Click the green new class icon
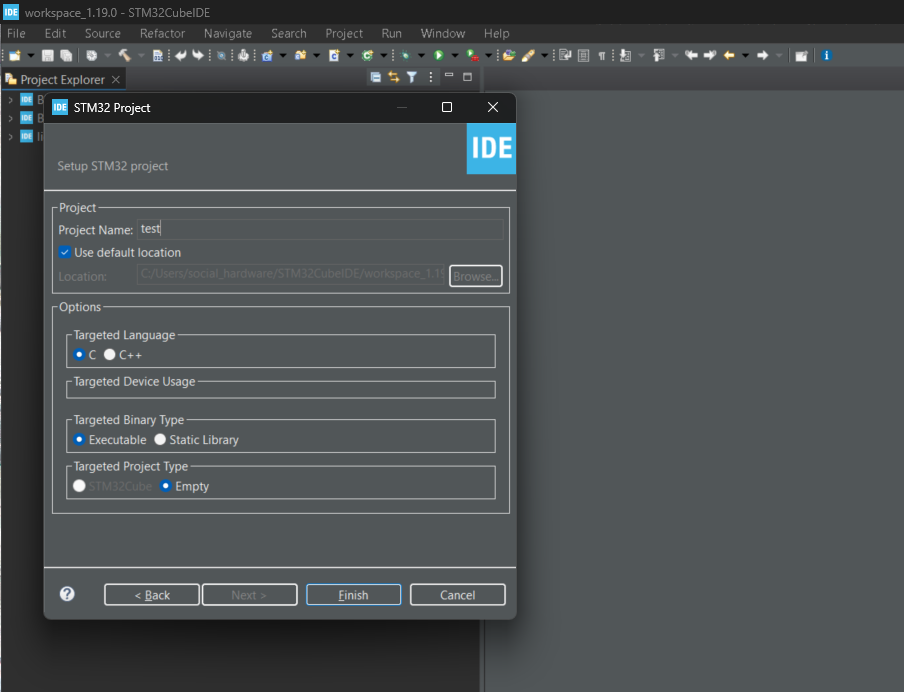Viewport: 904px width, 692px height. point(367,55)
